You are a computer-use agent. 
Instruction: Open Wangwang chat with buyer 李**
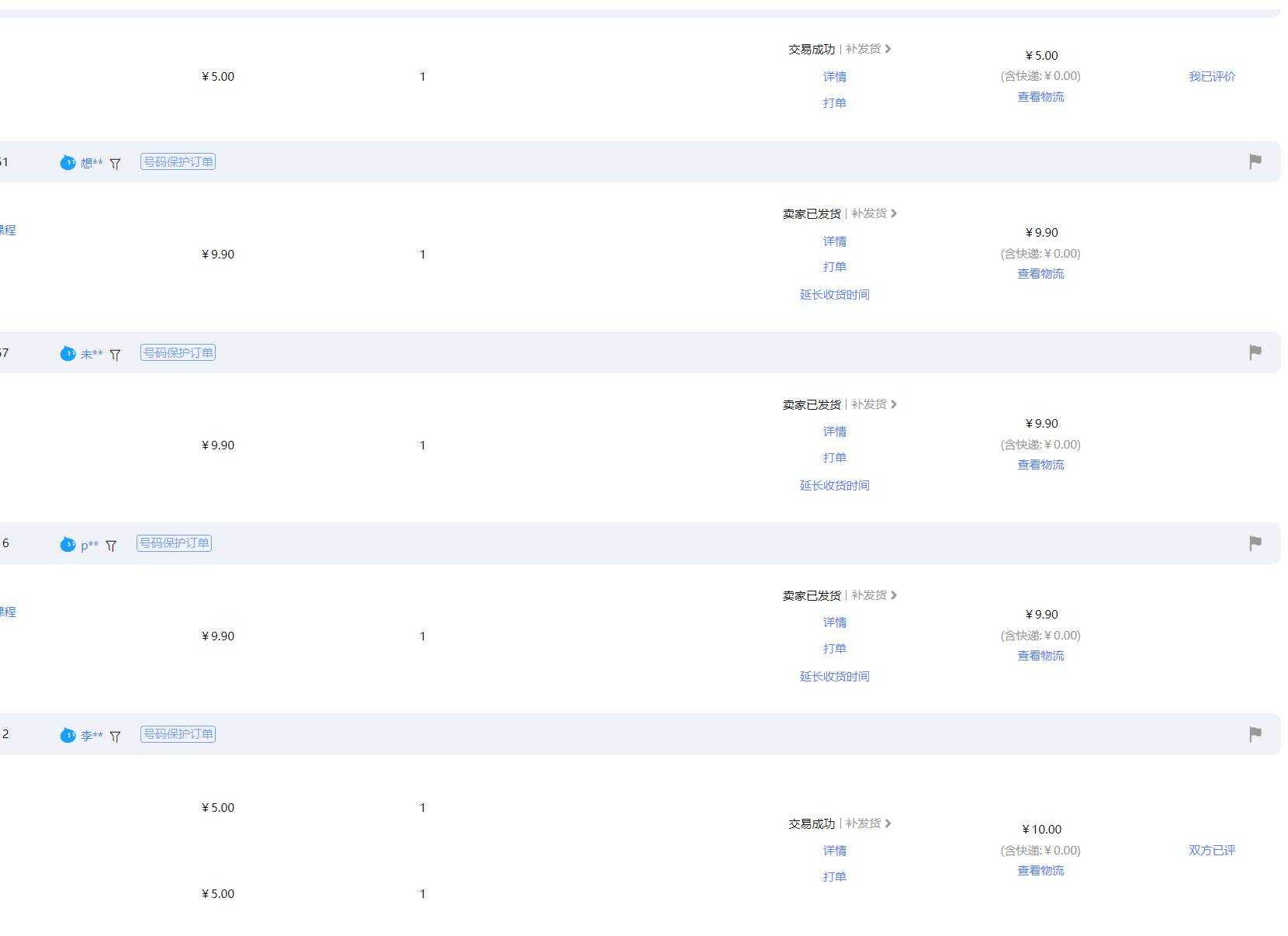coord(68,735)
